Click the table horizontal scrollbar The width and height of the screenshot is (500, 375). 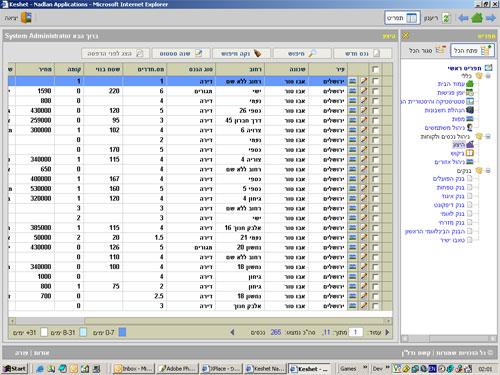click(200, 321)
